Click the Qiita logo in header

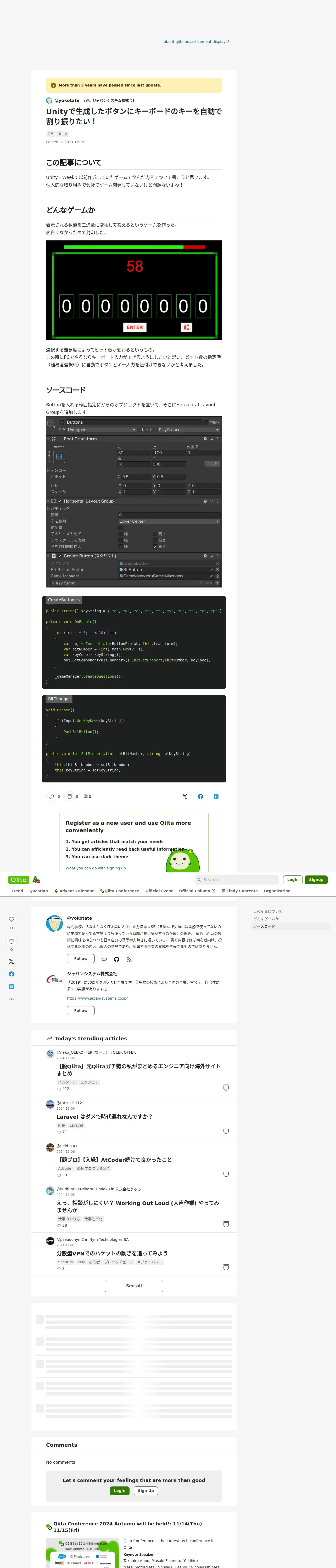coord(19,880)
